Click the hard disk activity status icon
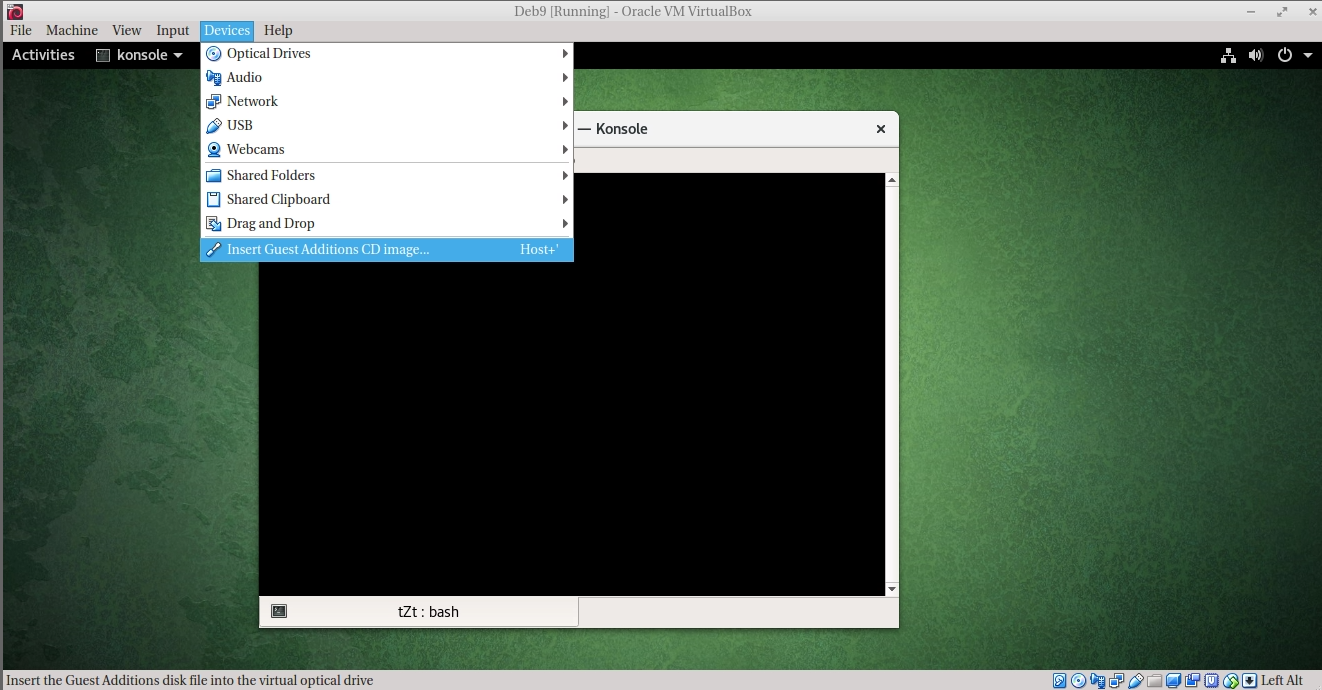Image resolution: width=1322 pixels, height=690 pixels. [1060, 681]
